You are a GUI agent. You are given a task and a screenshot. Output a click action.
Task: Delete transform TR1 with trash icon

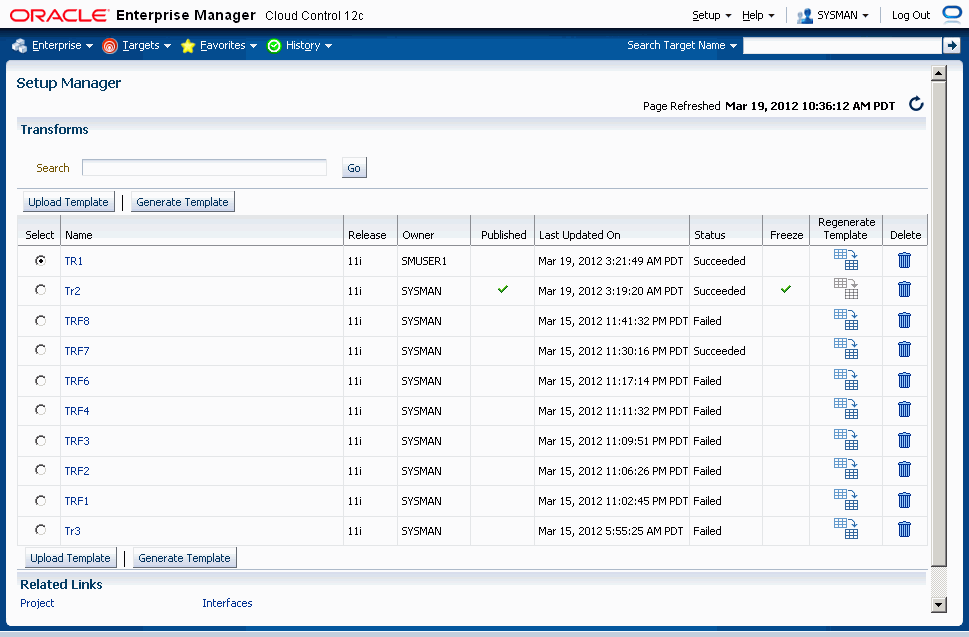tap(904, 260)
